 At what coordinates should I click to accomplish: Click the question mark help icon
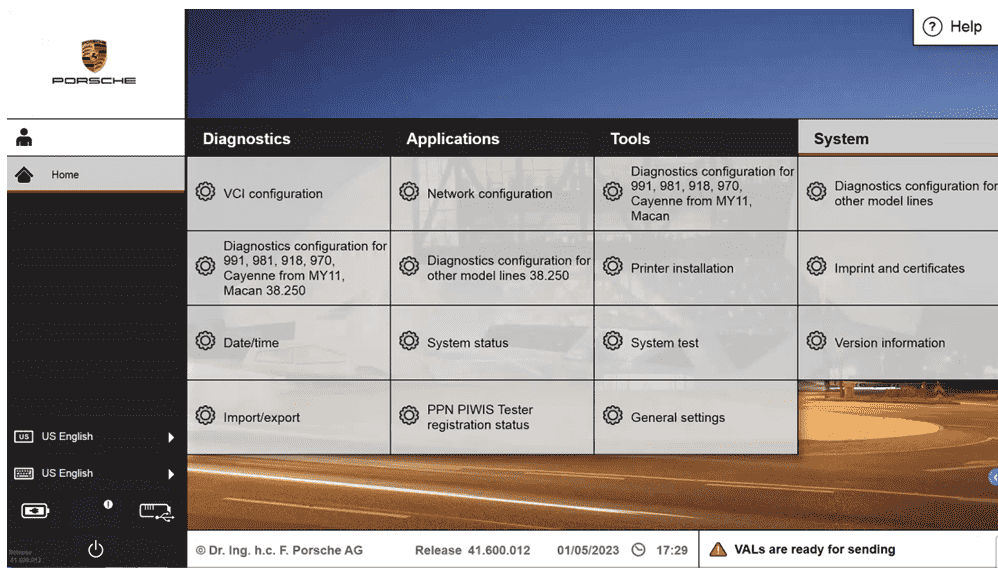click(x=932, y=27)
